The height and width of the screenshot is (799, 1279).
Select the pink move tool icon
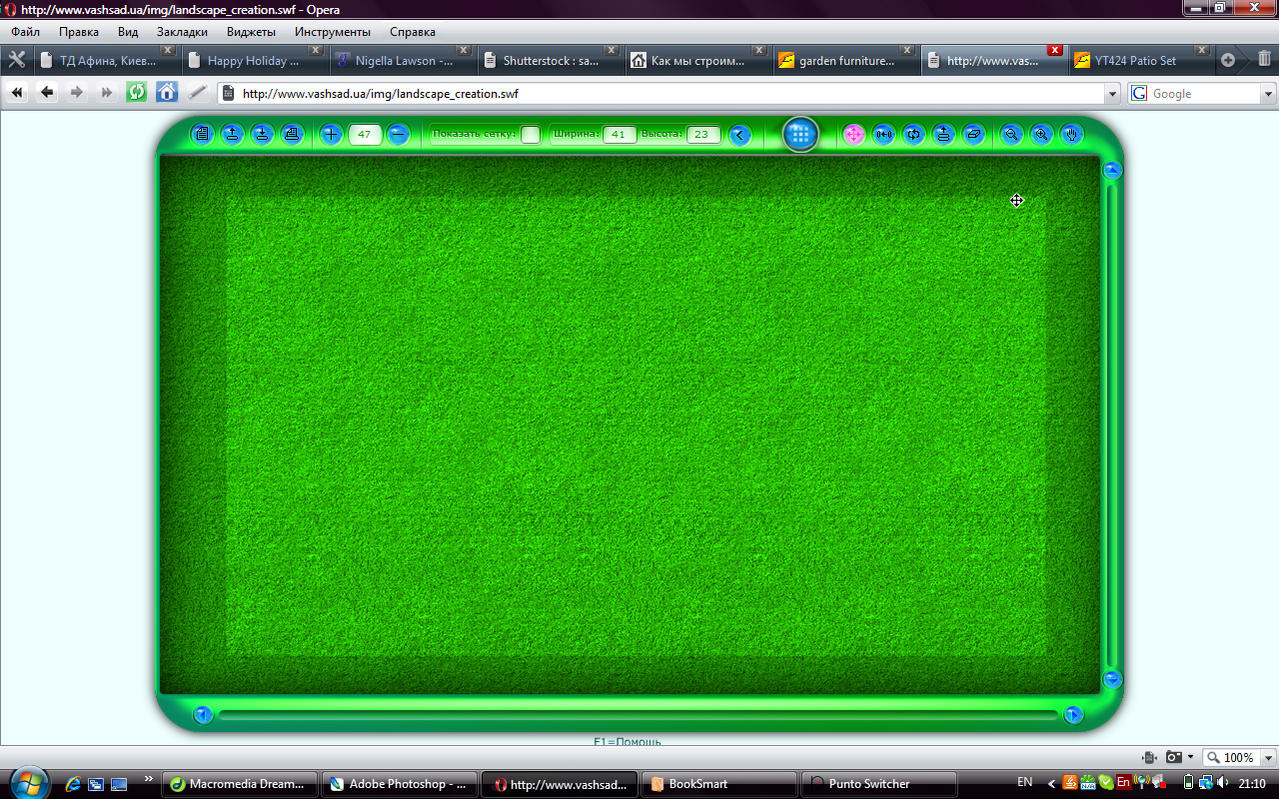tap(853, 134)
